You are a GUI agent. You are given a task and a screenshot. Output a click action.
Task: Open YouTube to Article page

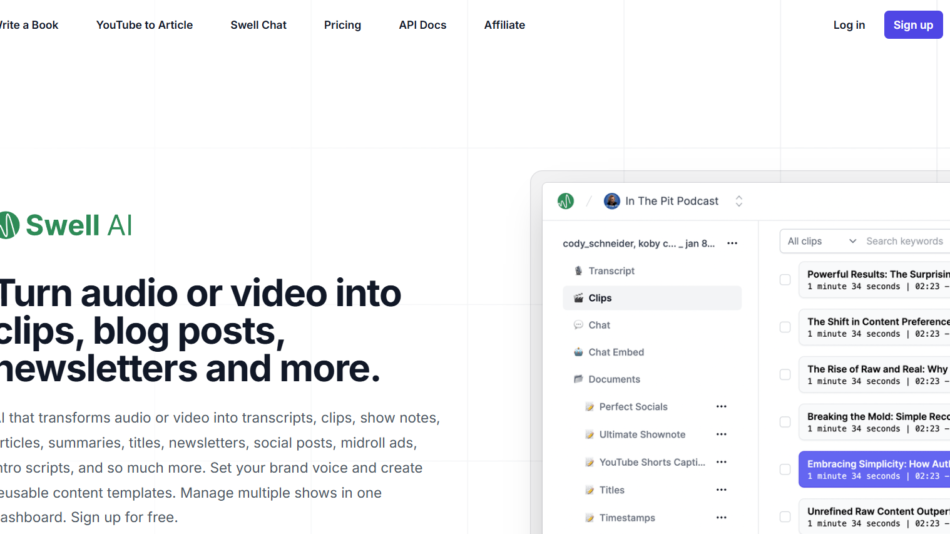click(144, 25)
